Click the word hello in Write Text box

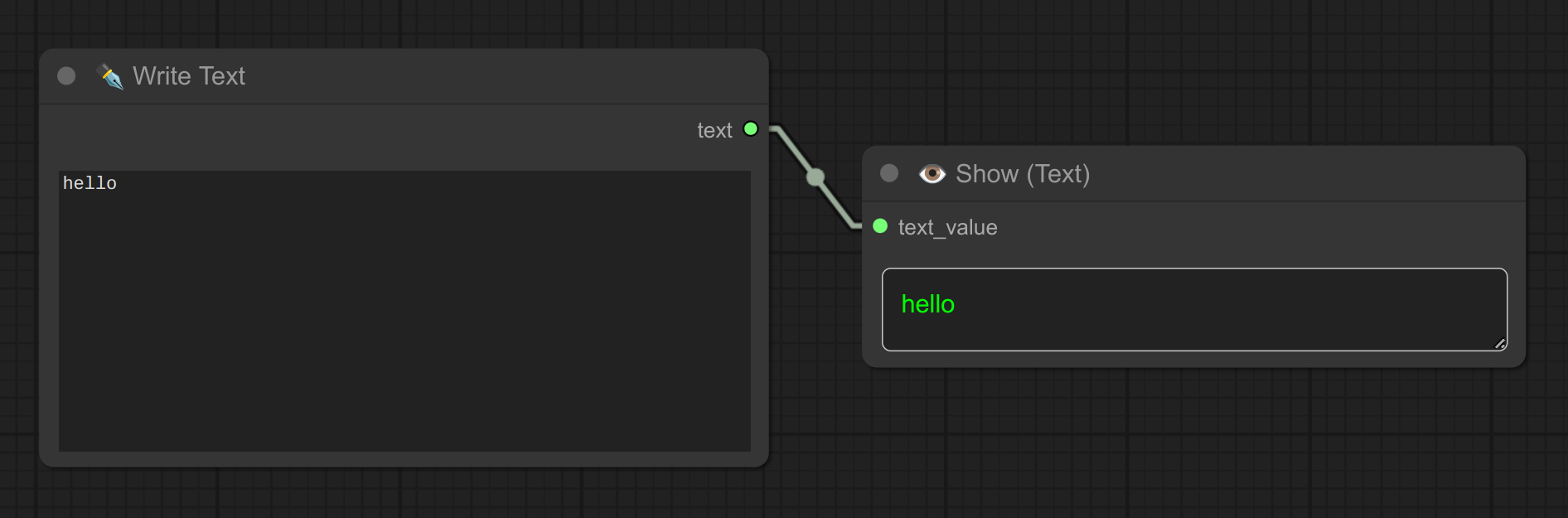click(90, 183)
